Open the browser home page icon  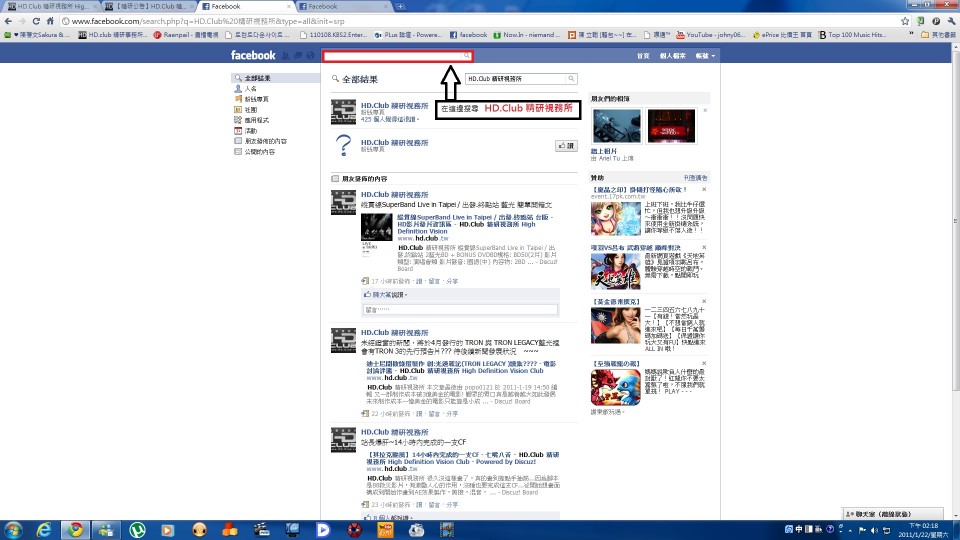pyautogui.click(x=50, y=21)
